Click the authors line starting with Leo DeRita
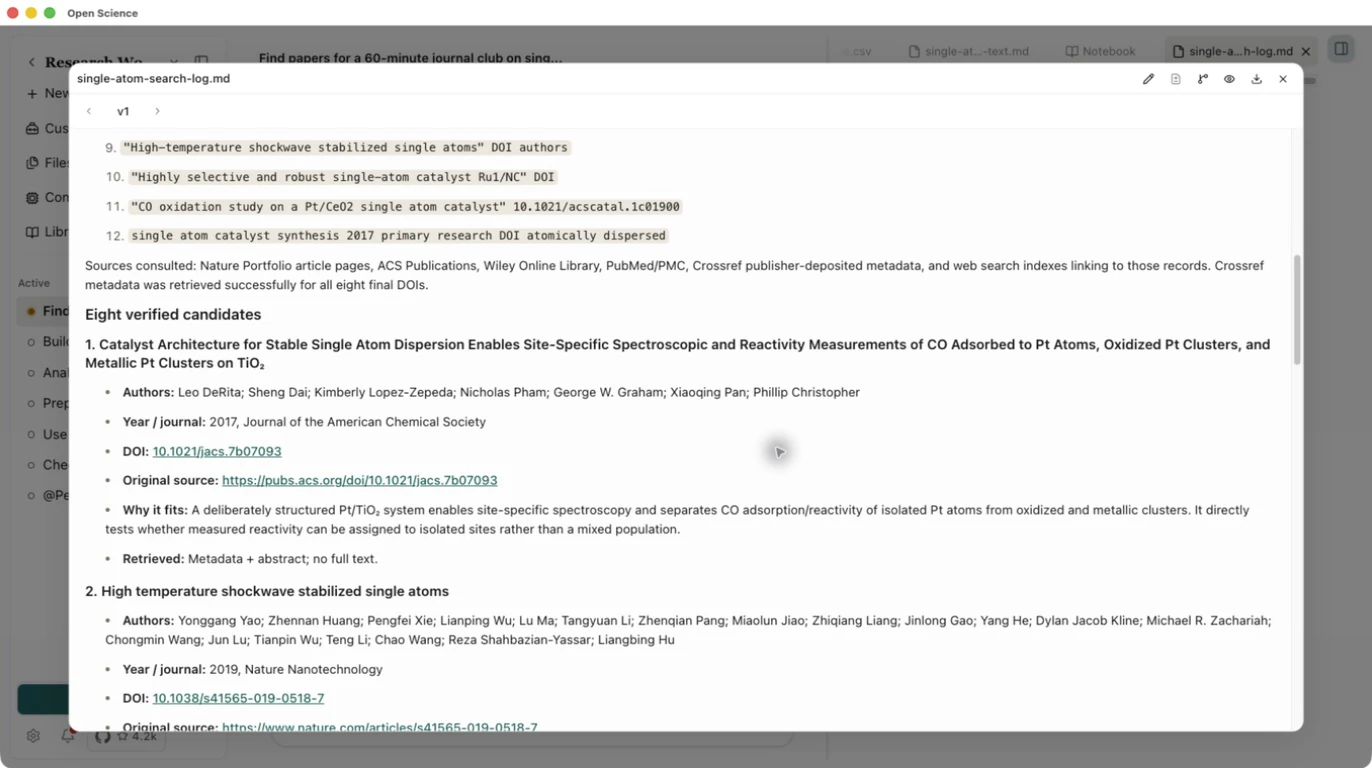This screenshot has width=1372, height=768. coord(491,393)
